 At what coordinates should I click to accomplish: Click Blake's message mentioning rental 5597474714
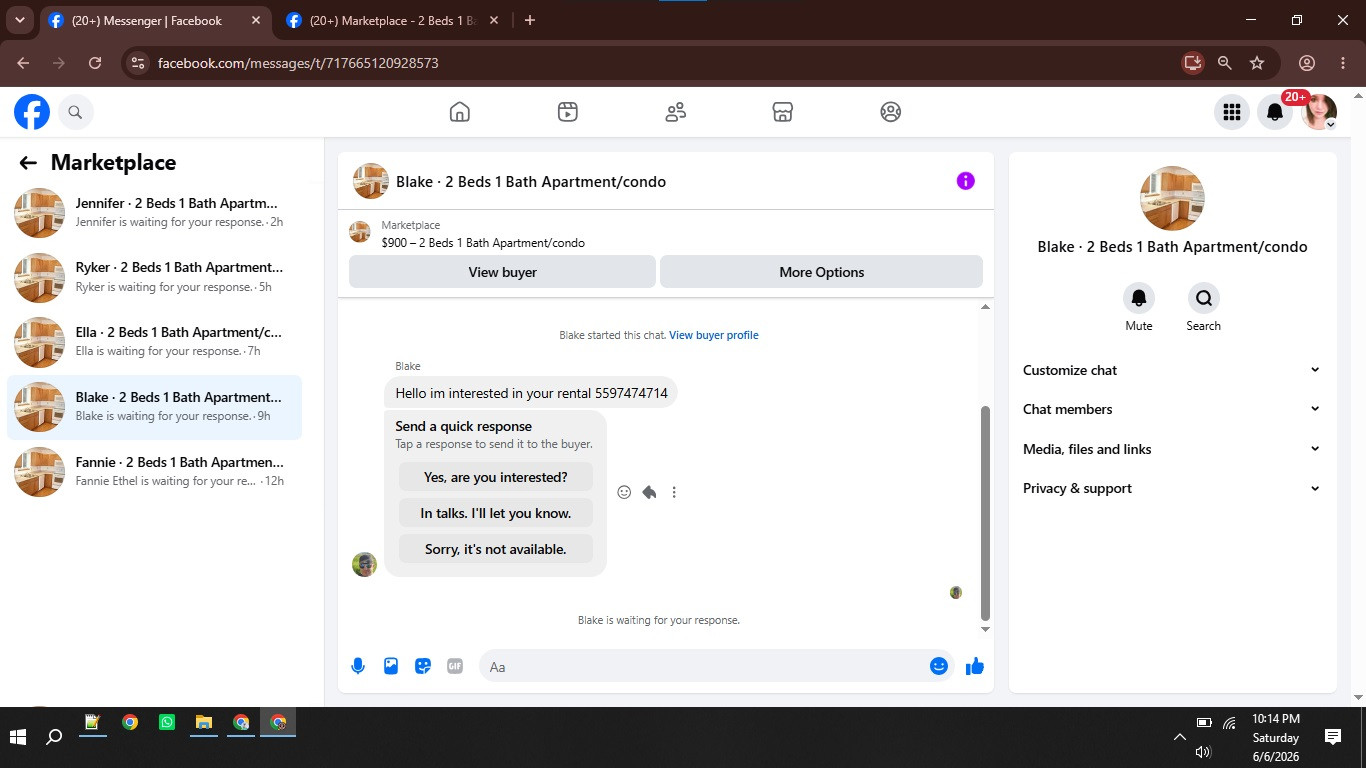coord(531,393)
